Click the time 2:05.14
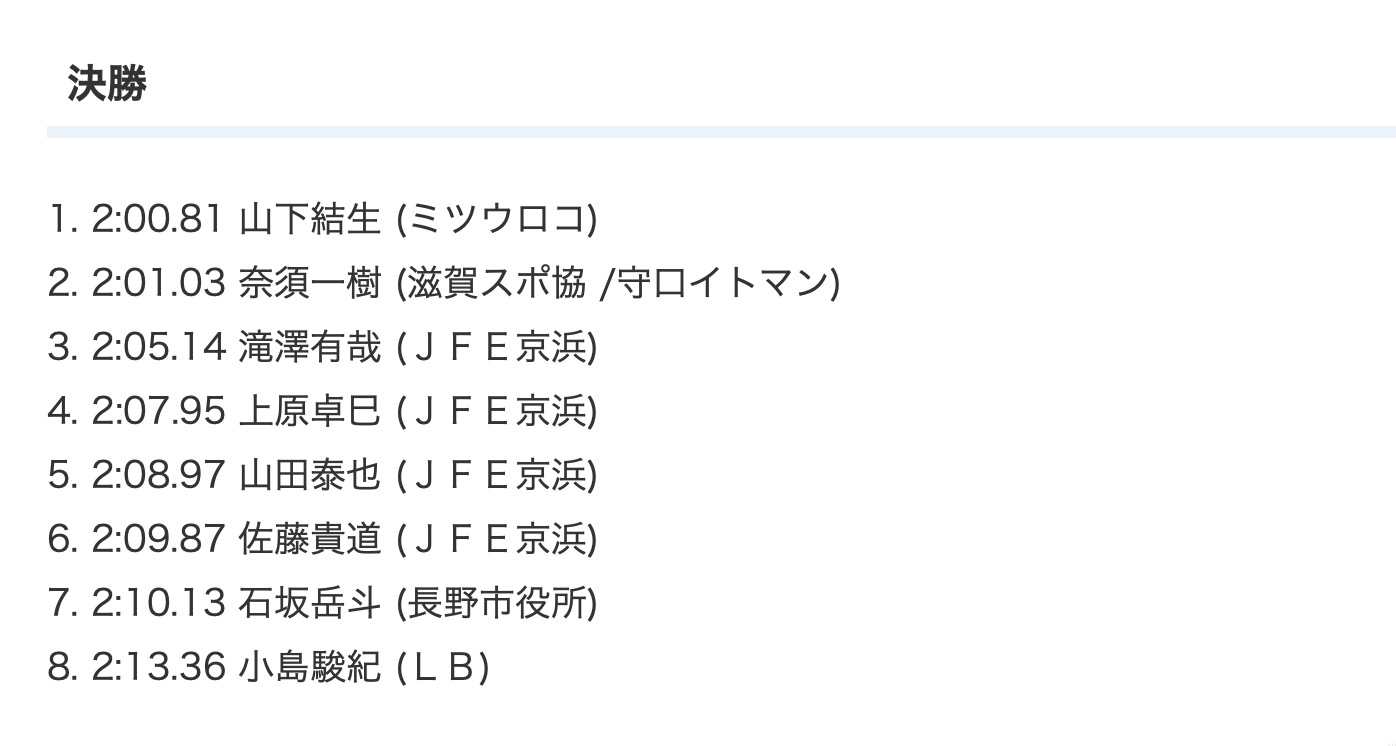The height and width of the screenshot is (746, 1396). 157,348
